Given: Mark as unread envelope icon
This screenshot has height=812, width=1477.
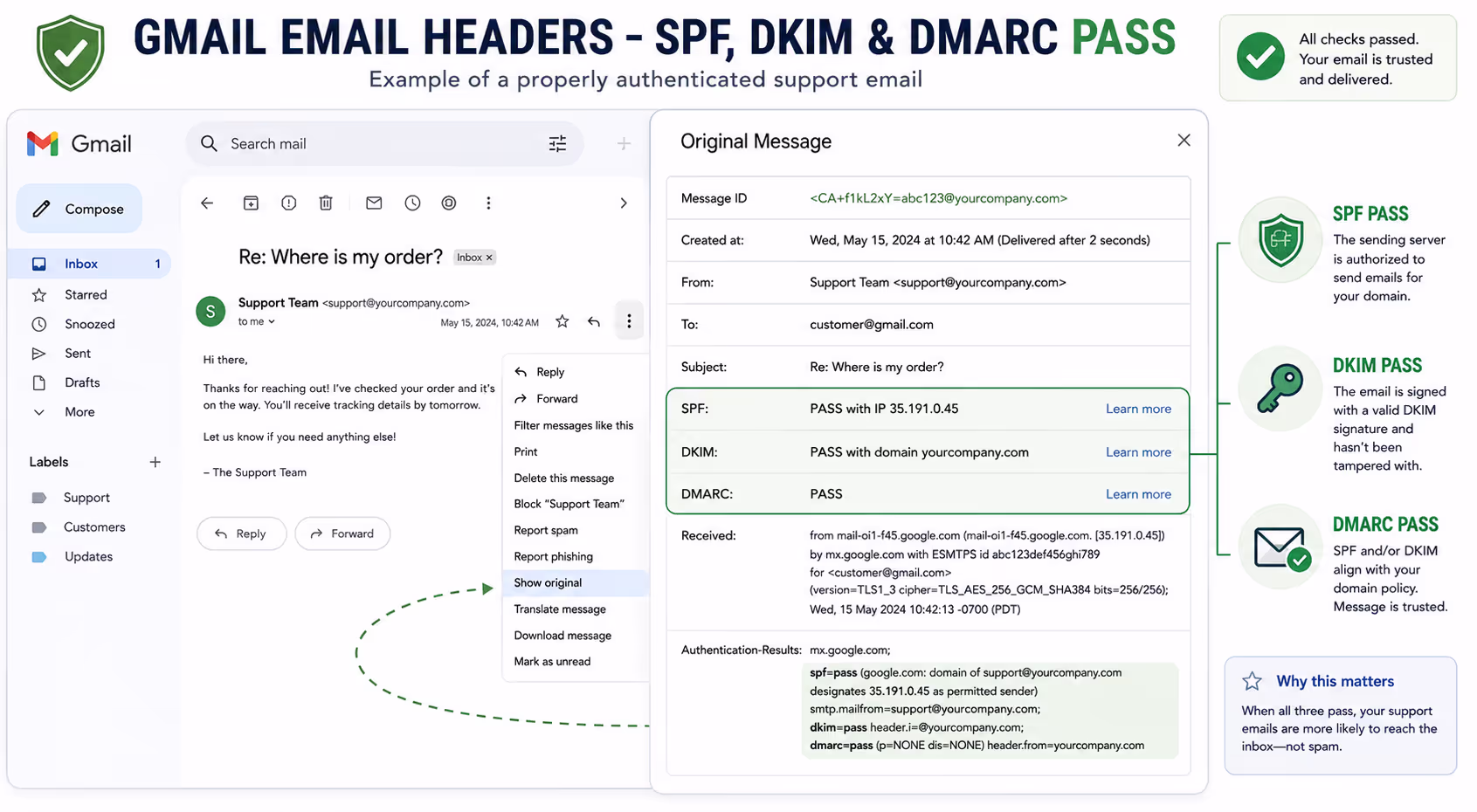Looking at the screenshot, I should (374, 203).
